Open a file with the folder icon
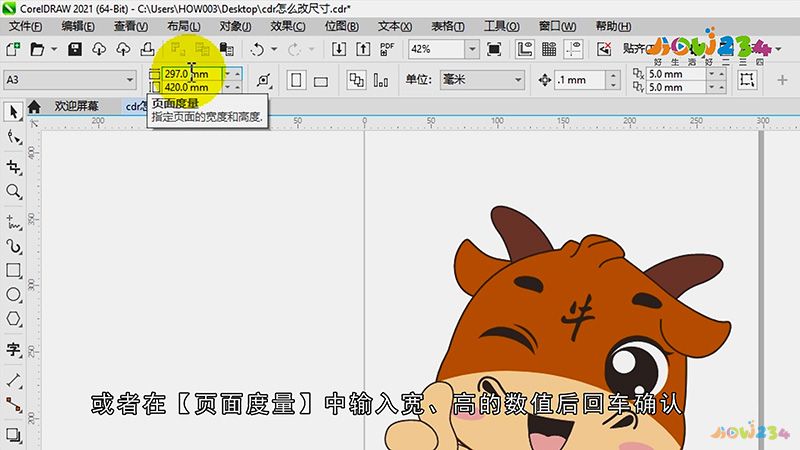The height and width of the screenshot is (450, 800). point(37,49)
